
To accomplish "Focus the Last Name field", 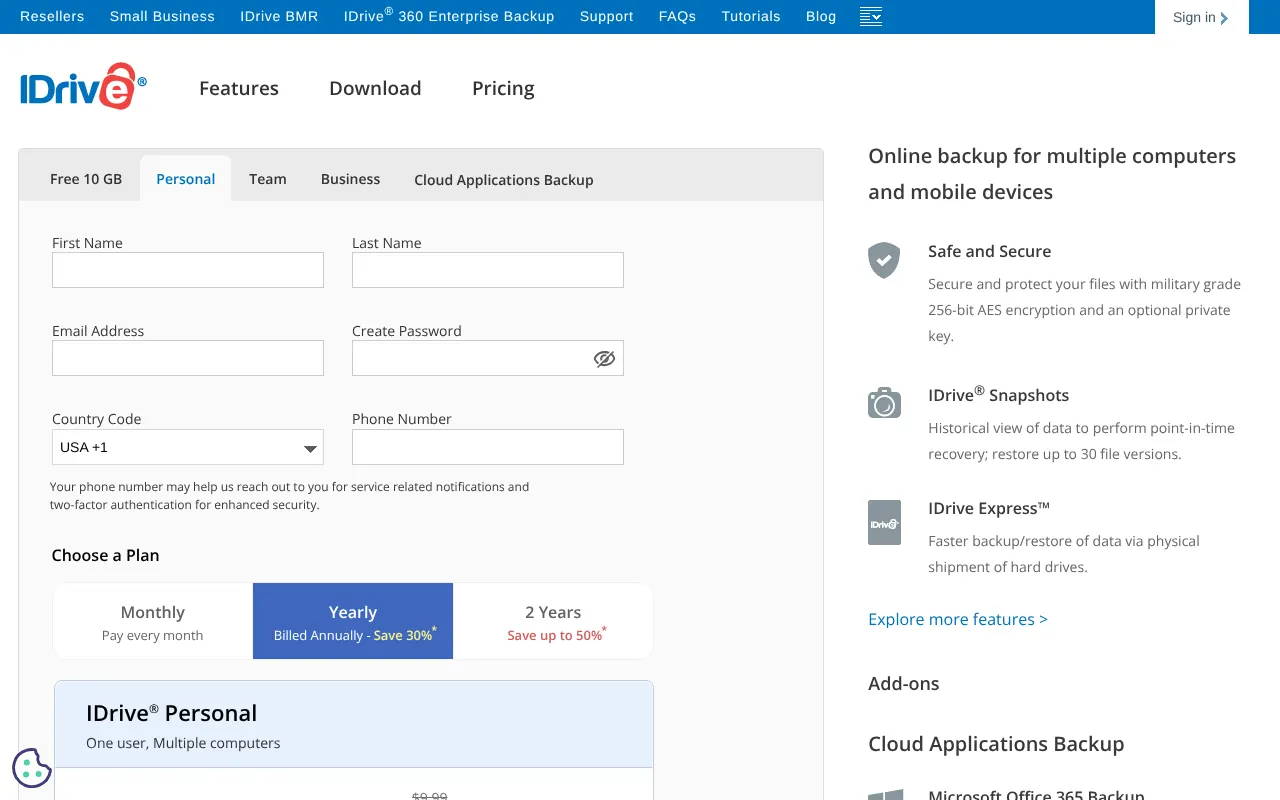I will (488, 270).
